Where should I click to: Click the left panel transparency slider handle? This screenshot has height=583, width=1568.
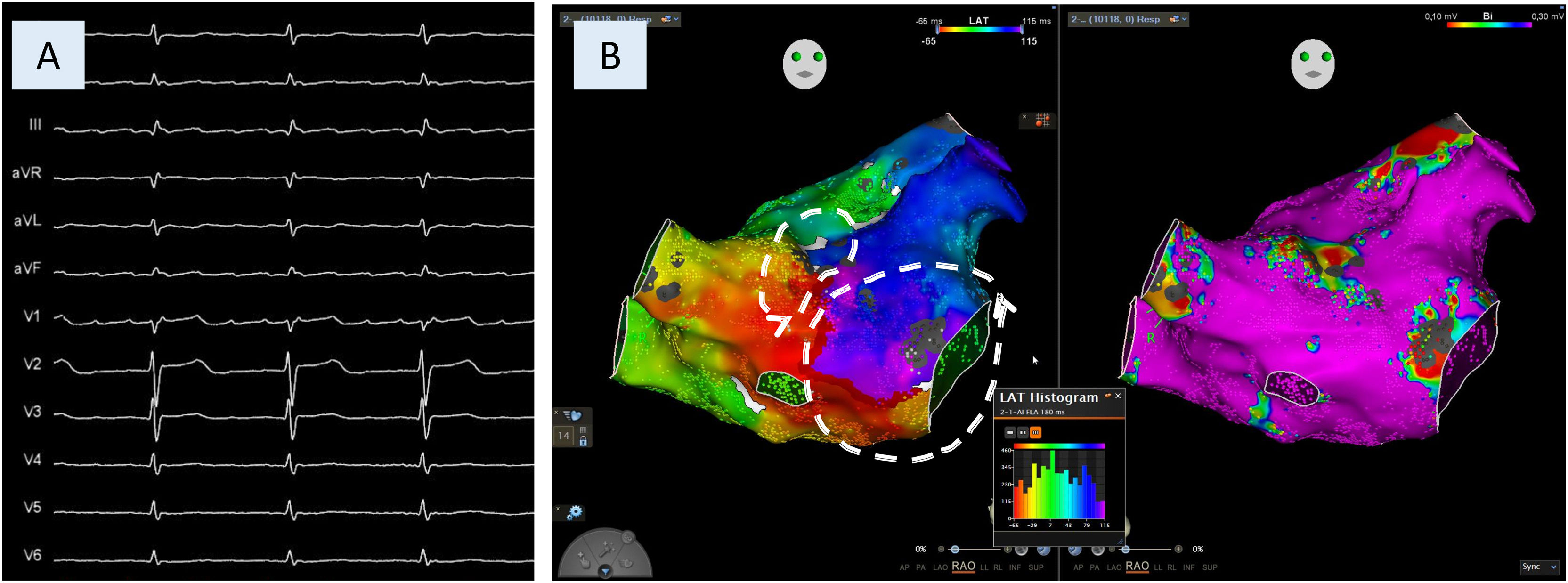click(954, 549)
